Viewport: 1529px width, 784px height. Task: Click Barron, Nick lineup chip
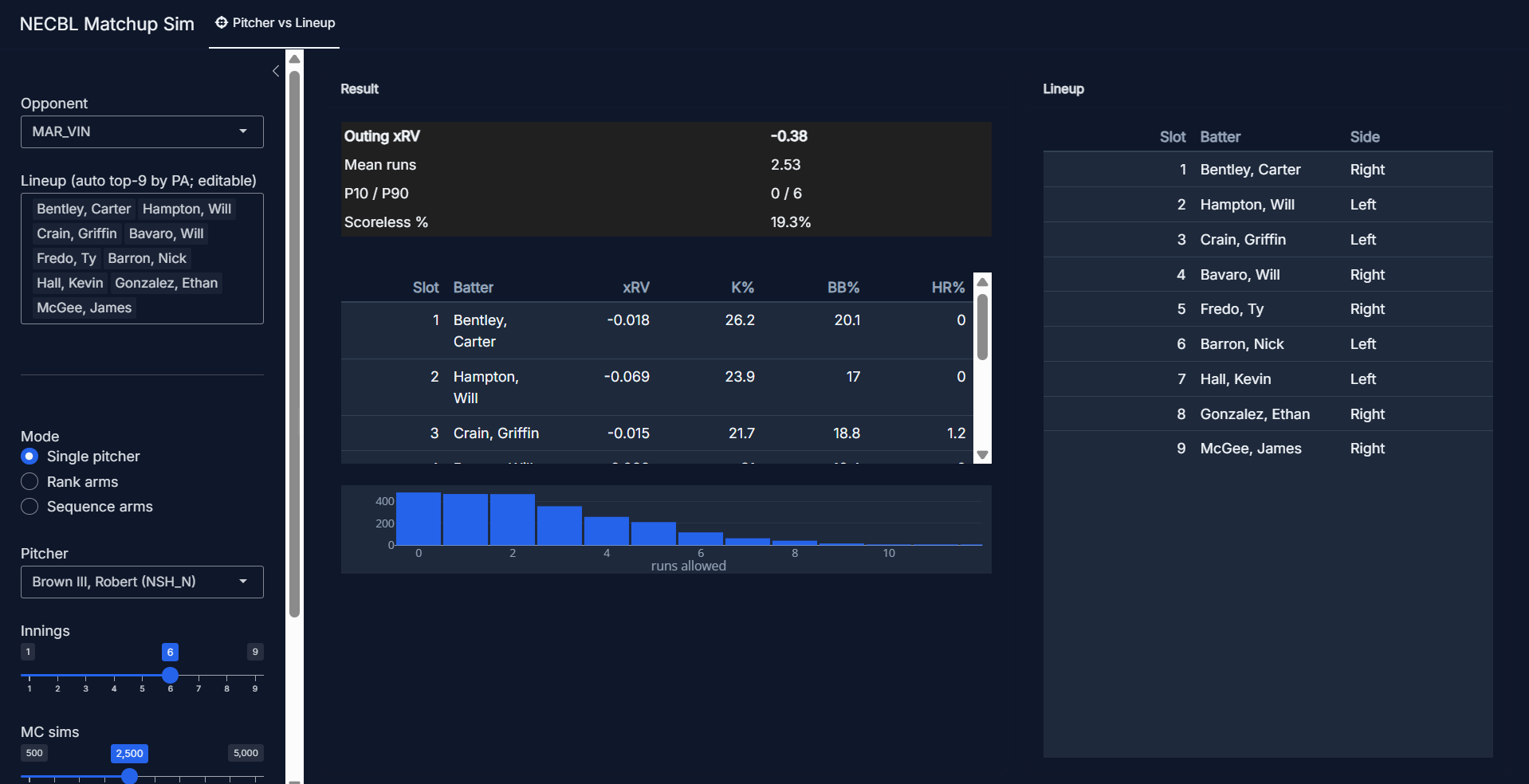click(x=147, y=258)
